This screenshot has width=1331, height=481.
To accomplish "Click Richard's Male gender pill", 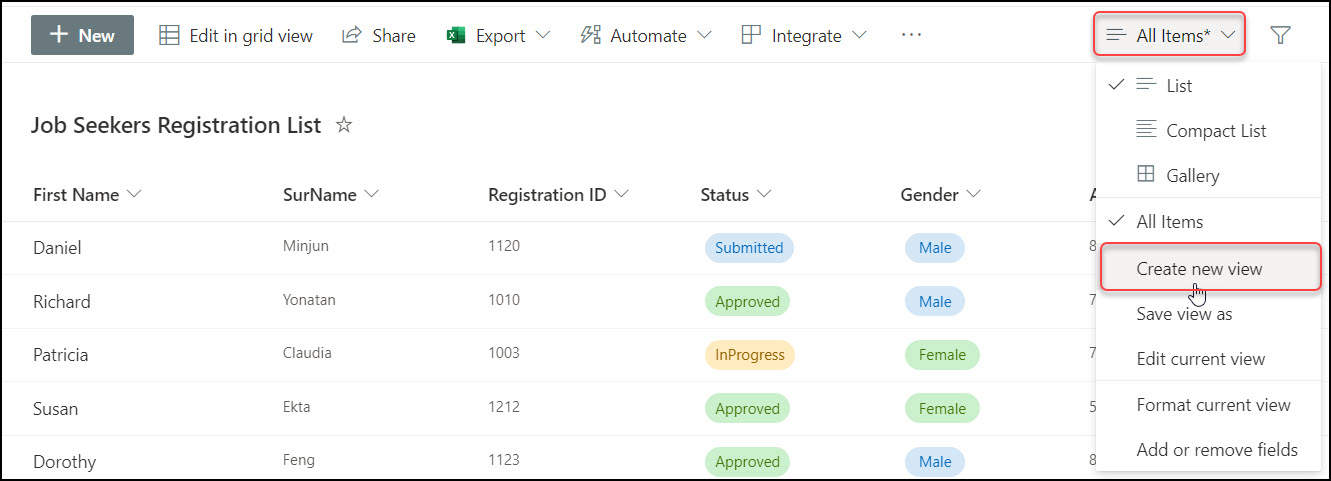I will pyautogui.click(x=935, y=301).
